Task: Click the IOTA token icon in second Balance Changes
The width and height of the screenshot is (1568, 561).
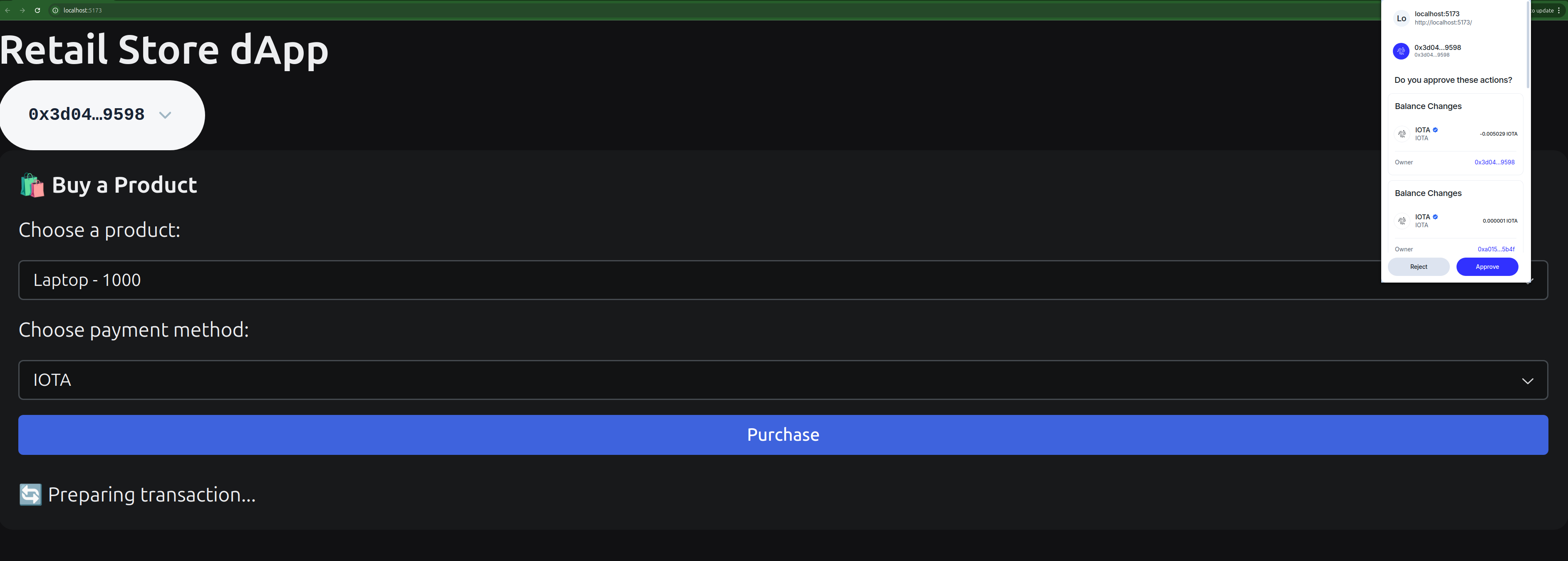Action: pyautogui.click(x=1402, y=221)
